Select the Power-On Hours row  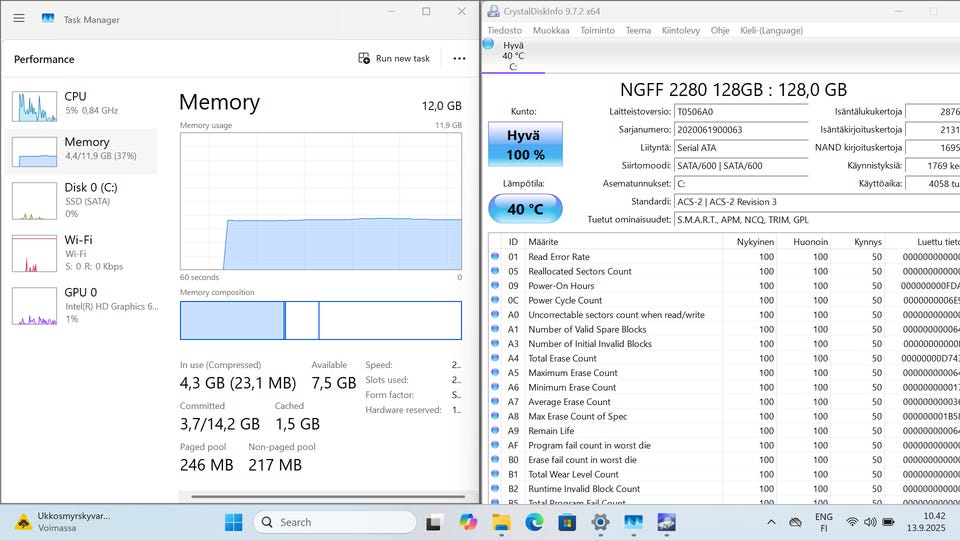(x=724, y=286)
